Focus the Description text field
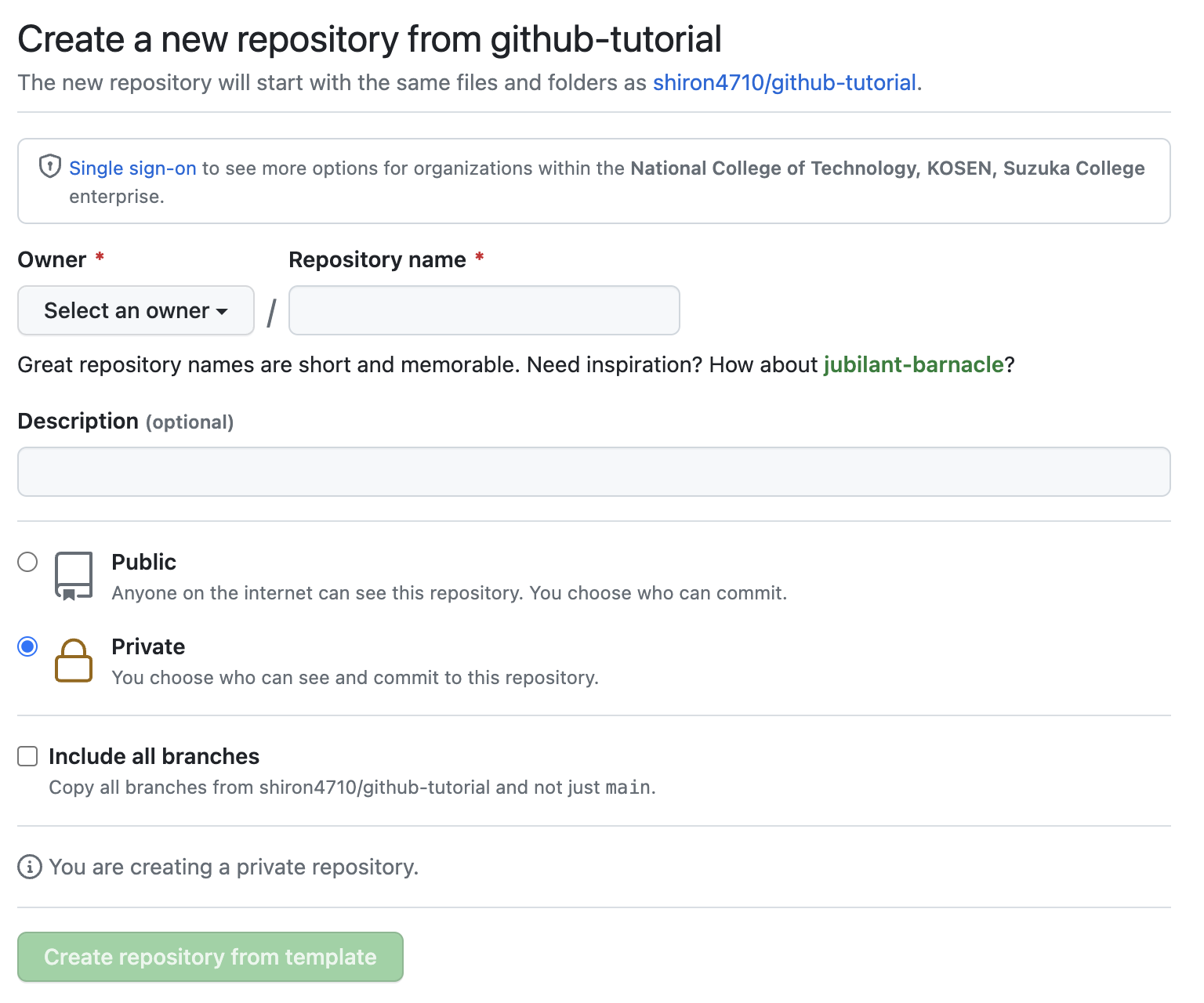Viewport: 1204px width, 1003px height. click(594, 472)
